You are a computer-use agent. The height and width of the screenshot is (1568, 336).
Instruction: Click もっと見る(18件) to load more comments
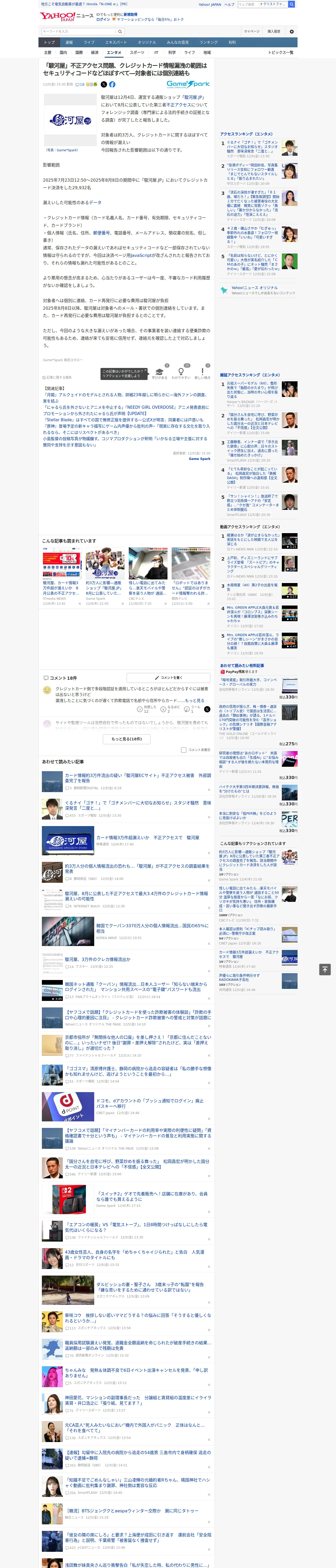click(127, 739)
